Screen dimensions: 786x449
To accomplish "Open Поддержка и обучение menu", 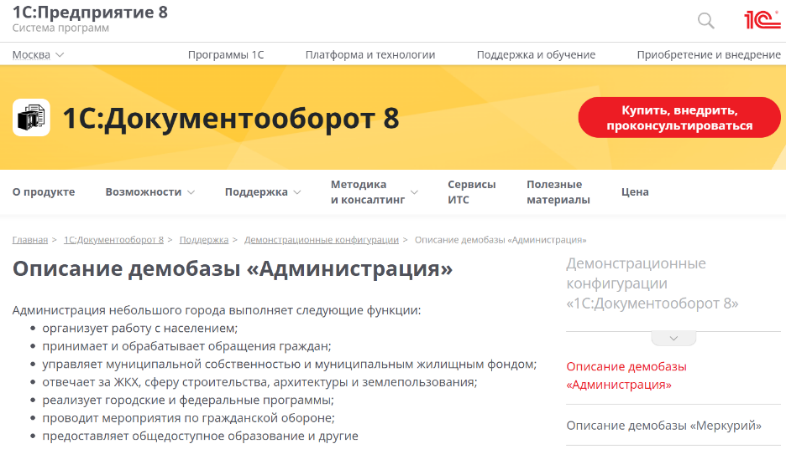I will pyautogui.click(x=536, y=55).
